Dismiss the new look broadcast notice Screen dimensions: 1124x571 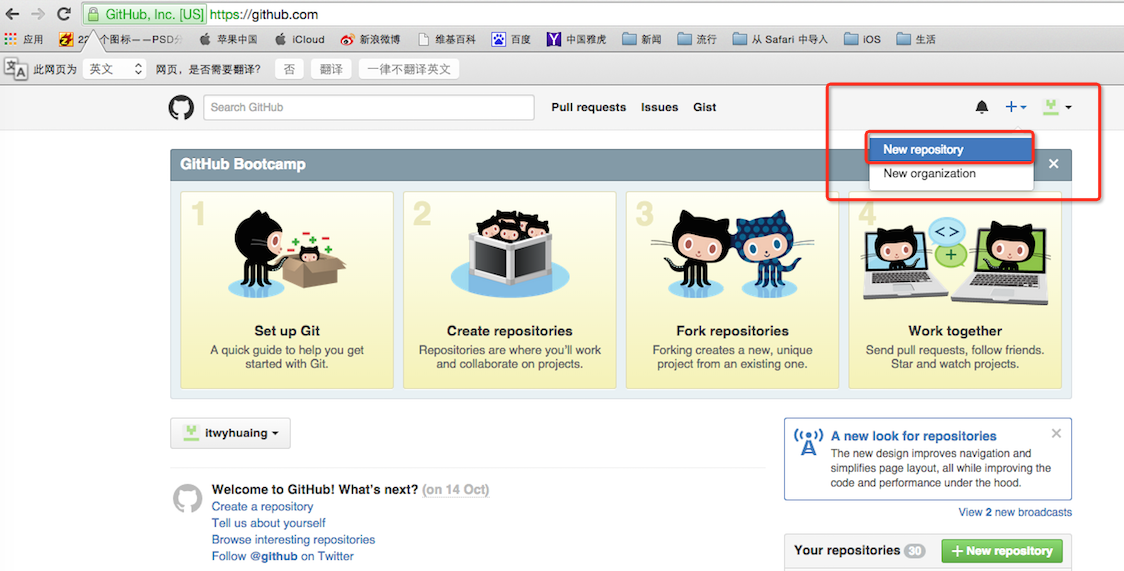1056,433
